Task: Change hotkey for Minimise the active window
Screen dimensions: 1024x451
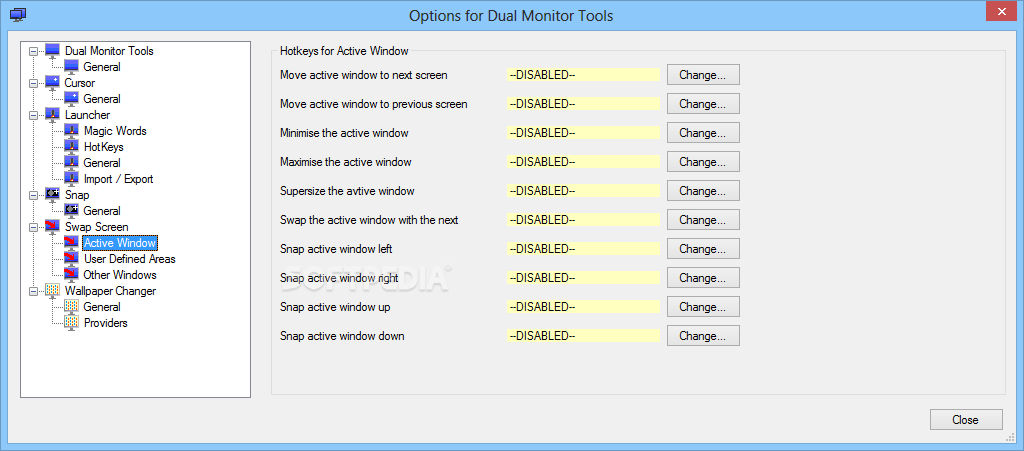Action: [x=703, y=132]
